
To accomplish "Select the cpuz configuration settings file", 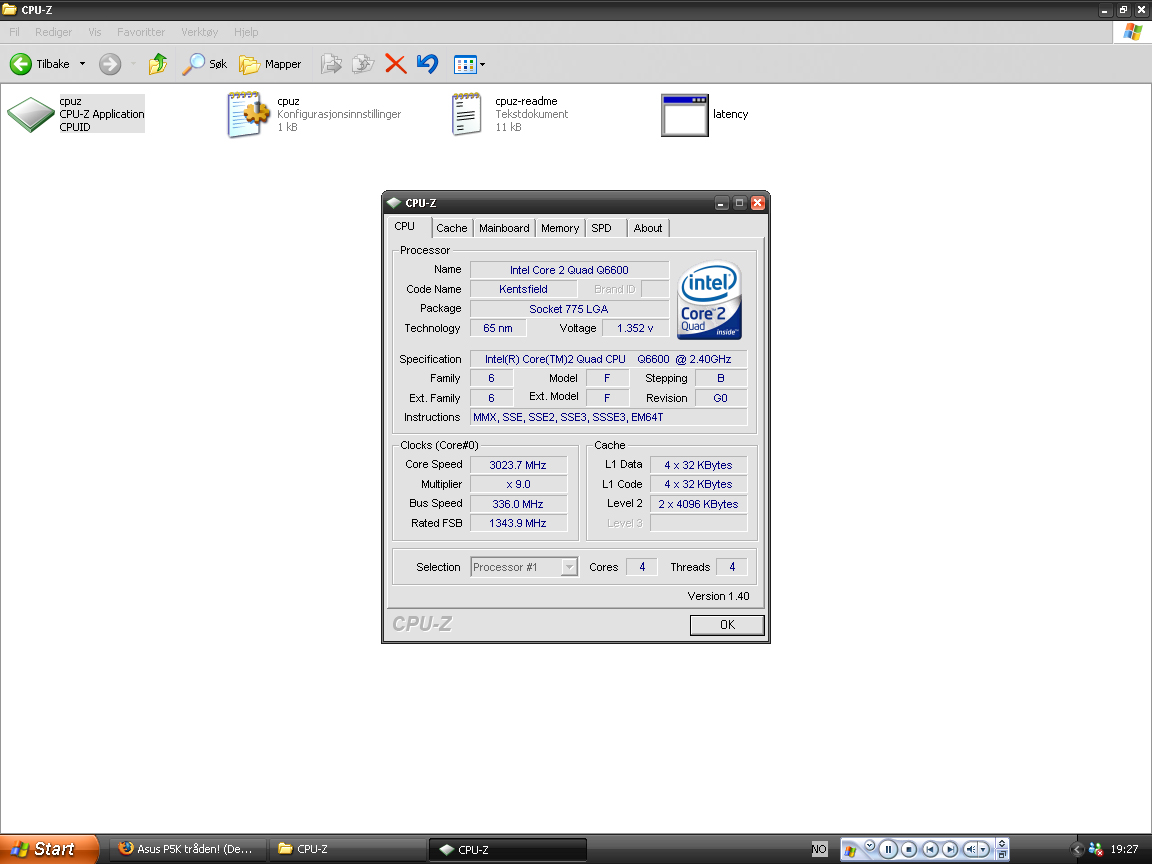I will tap(314, 114).
